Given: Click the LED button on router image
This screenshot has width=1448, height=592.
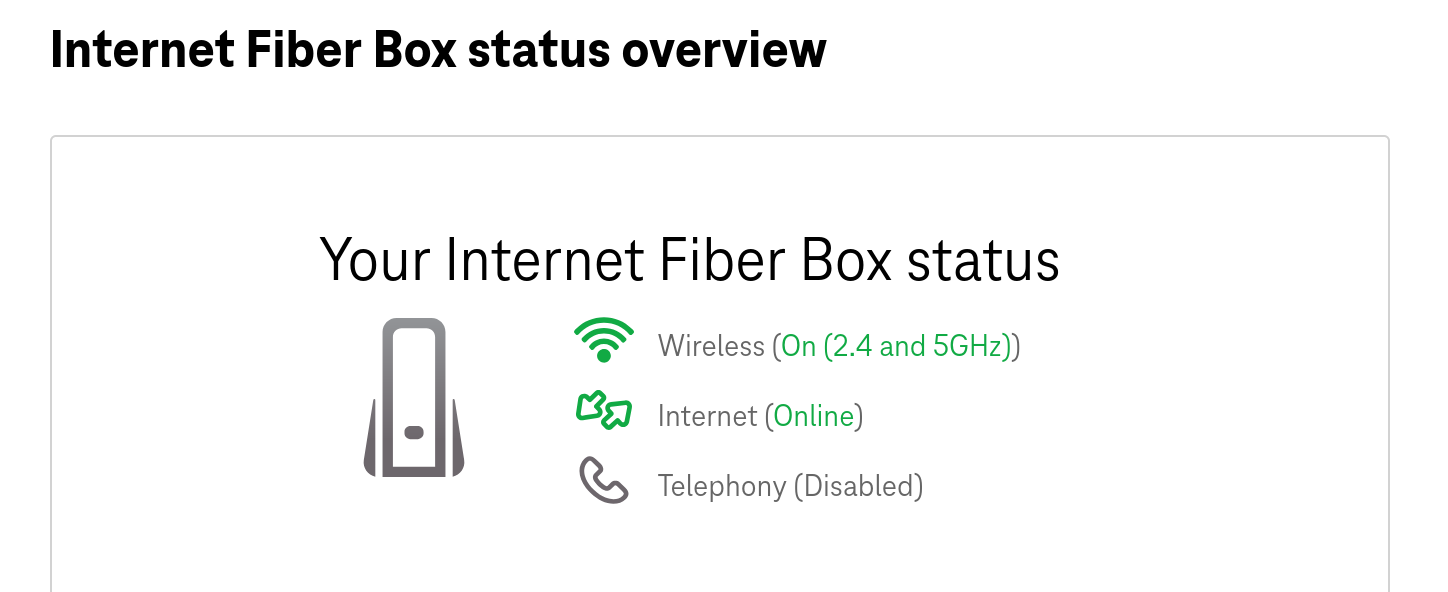Looking at the screenshot, I should tap(414, 433).
